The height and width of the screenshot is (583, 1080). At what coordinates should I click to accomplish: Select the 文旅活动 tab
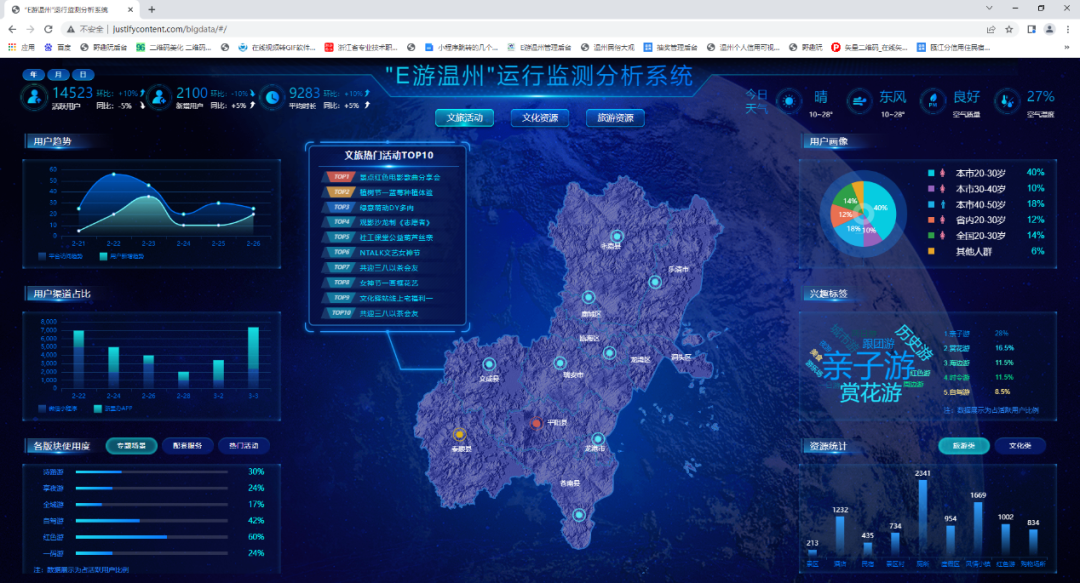464,118
